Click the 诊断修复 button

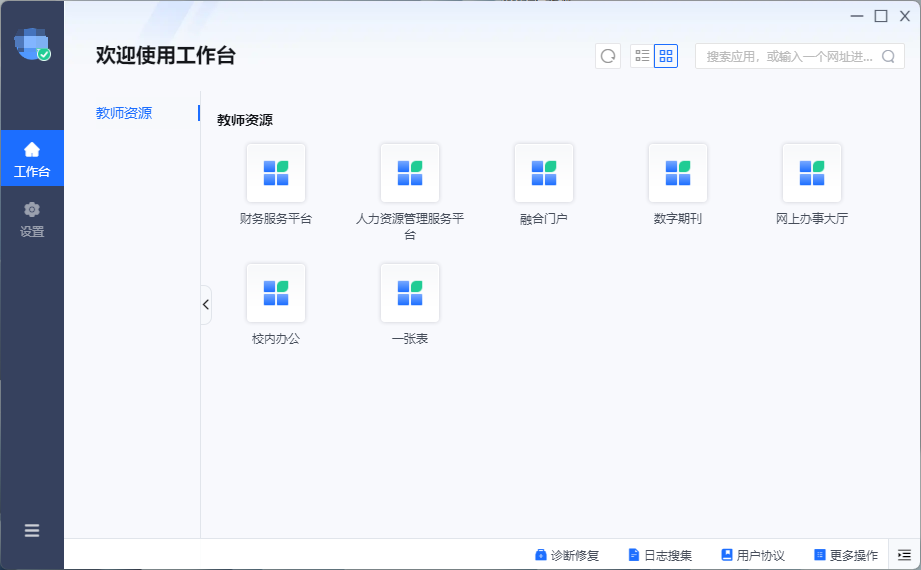tap(567, 555)
